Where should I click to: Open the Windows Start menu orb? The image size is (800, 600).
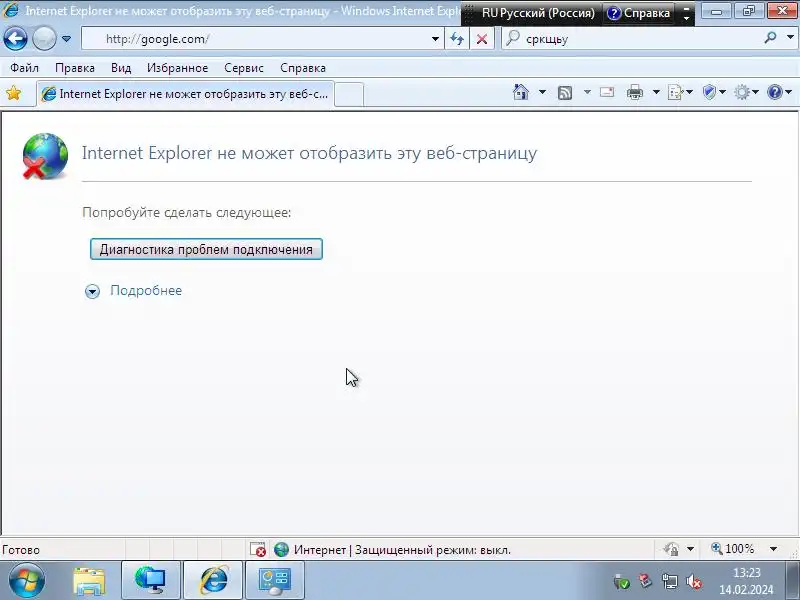[27, 580]
